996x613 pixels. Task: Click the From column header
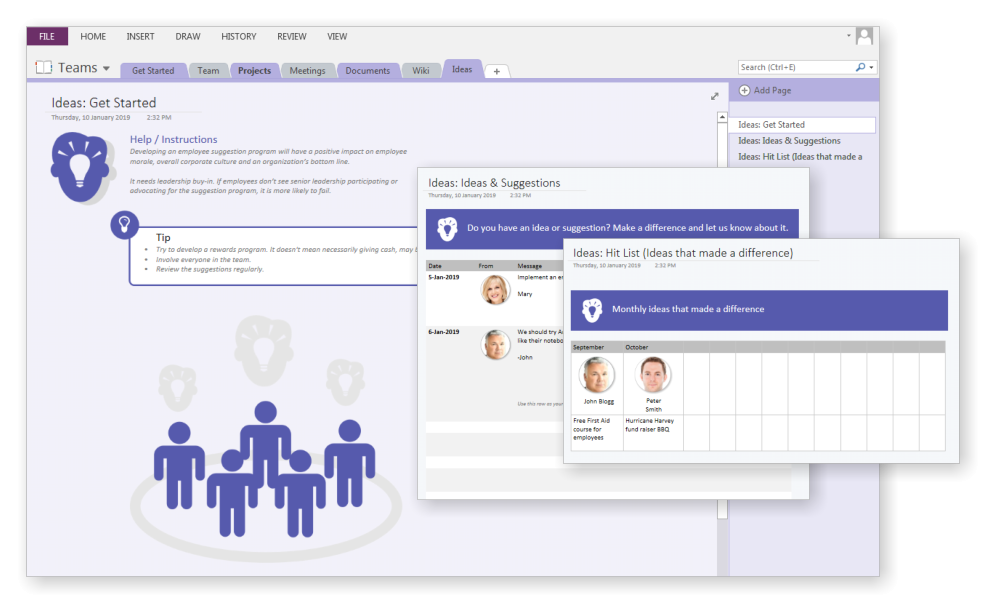[x=486, y=266]
